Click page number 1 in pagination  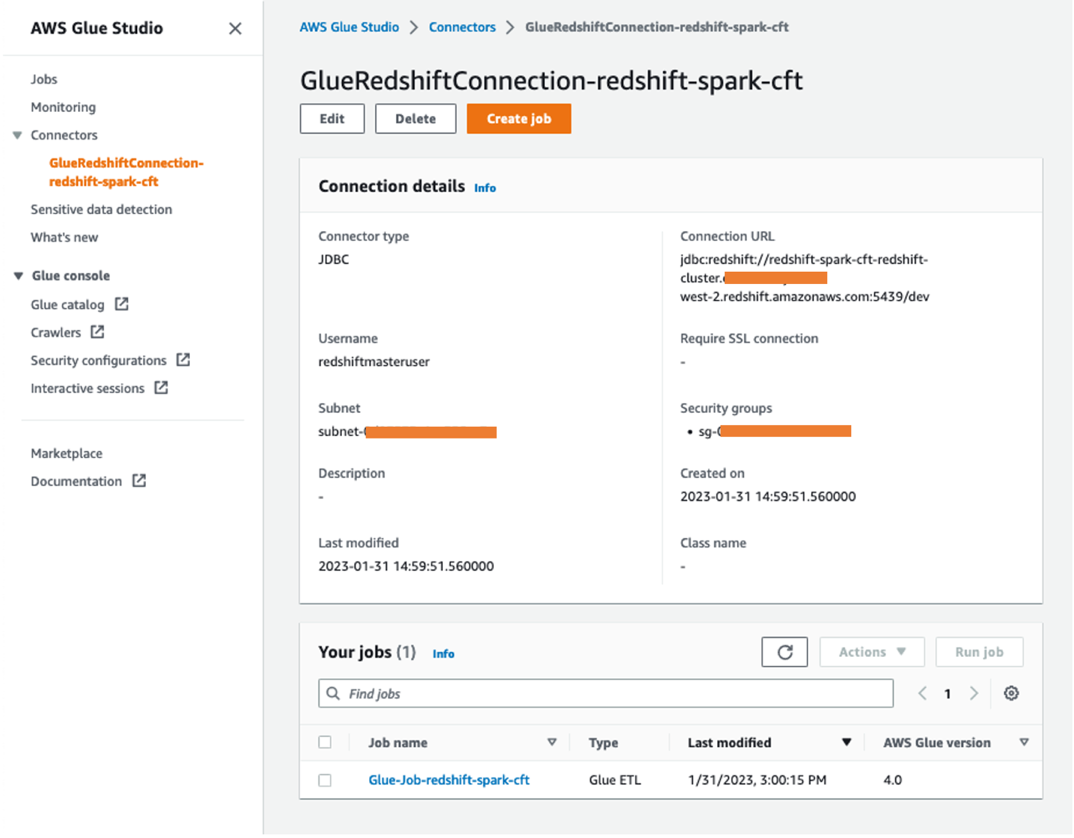point(948,693)
